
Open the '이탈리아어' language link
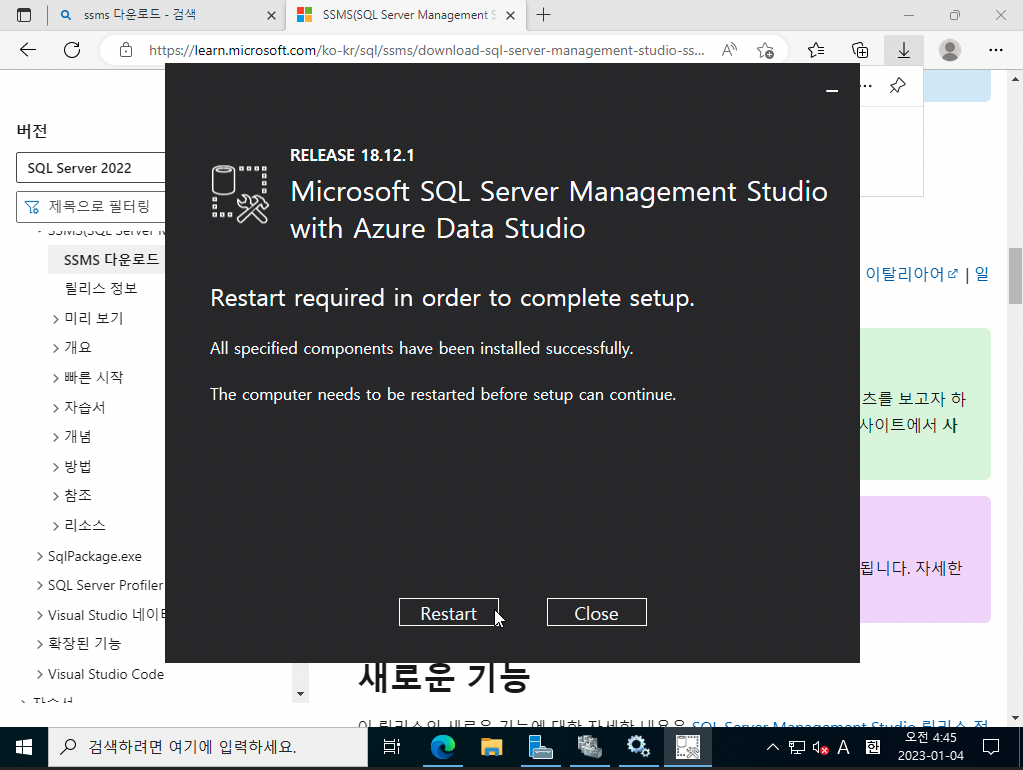coord(911,274)
